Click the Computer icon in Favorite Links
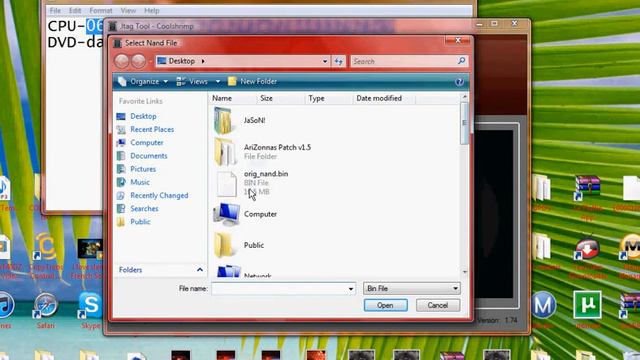640x360 pixels. [x=121, y=142]
